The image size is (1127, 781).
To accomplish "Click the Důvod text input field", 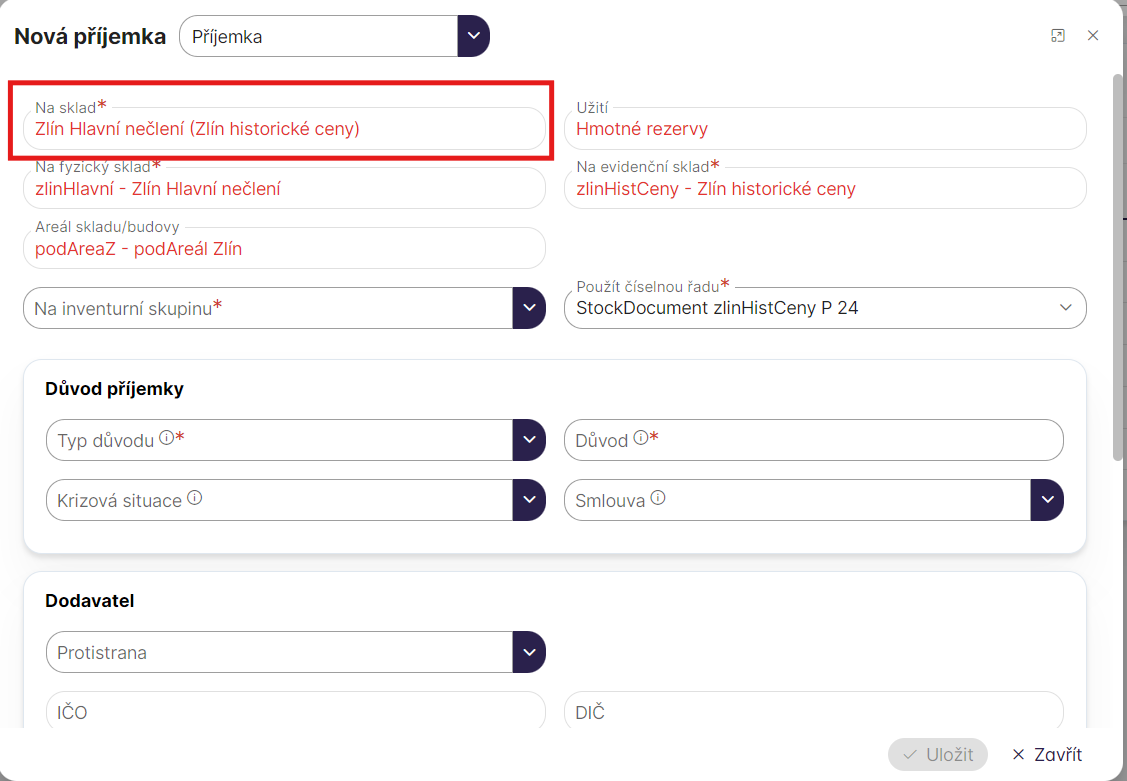I will coord(850,440).
